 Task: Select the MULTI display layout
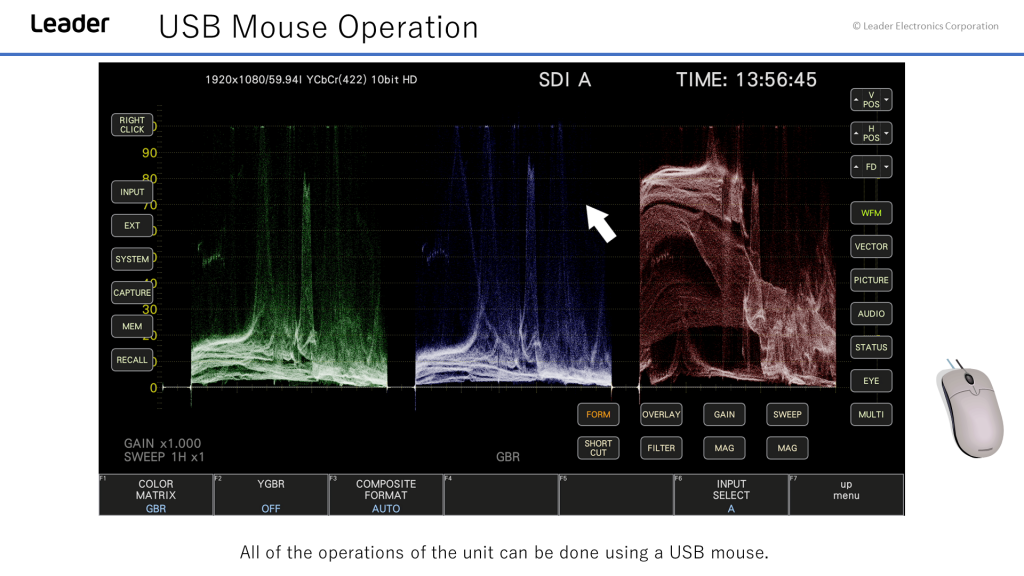(x=871, y=414)
